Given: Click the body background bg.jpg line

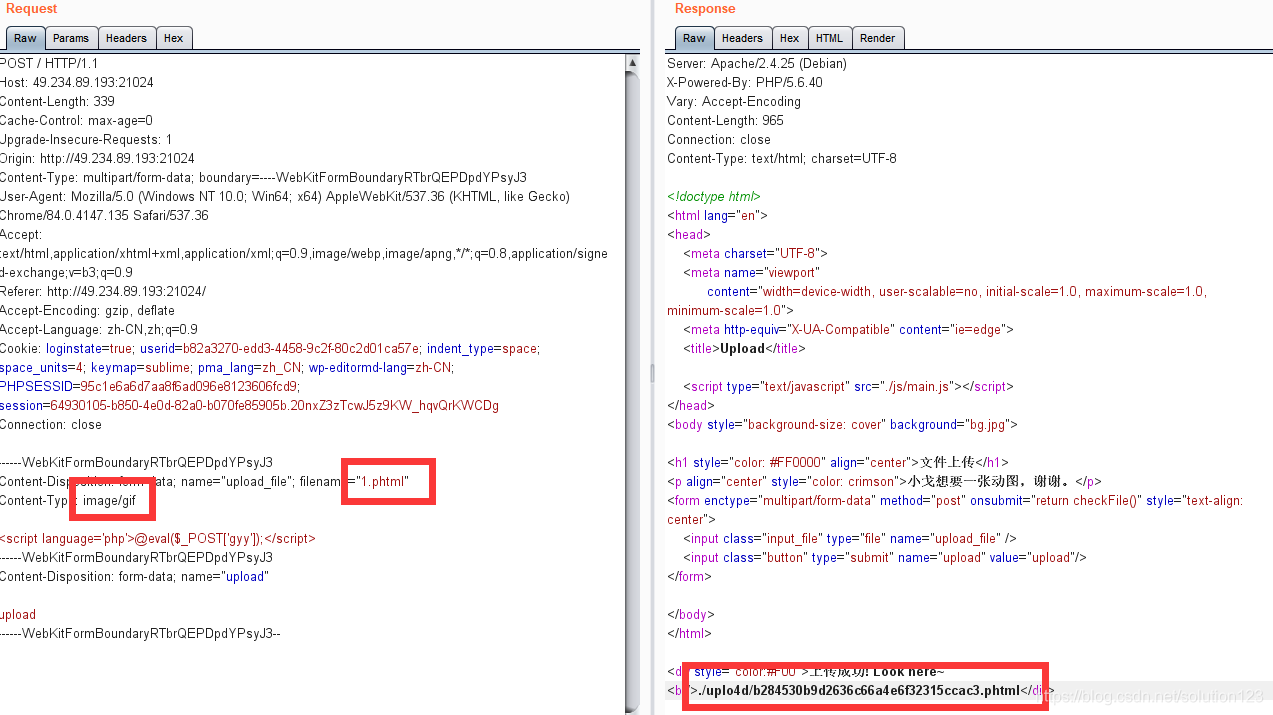Looking at the screenshot, I should [842, 424].
